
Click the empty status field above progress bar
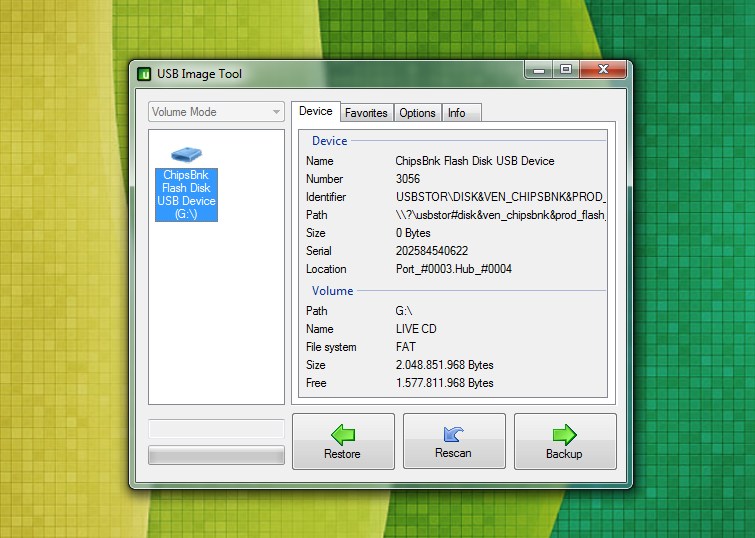pos(216,429)
